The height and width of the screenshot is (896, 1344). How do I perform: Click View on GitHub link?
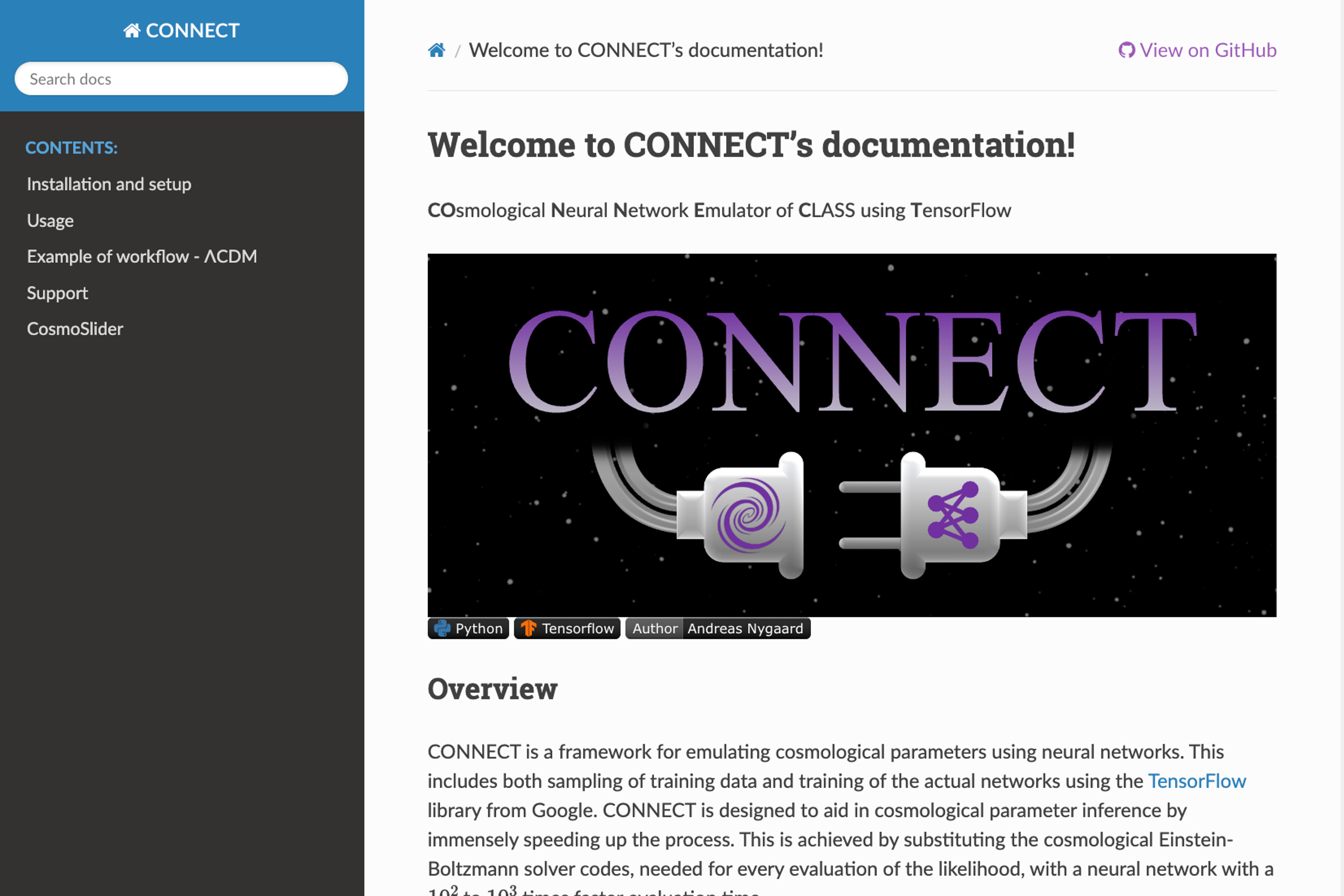click(x=1207, y=50)
